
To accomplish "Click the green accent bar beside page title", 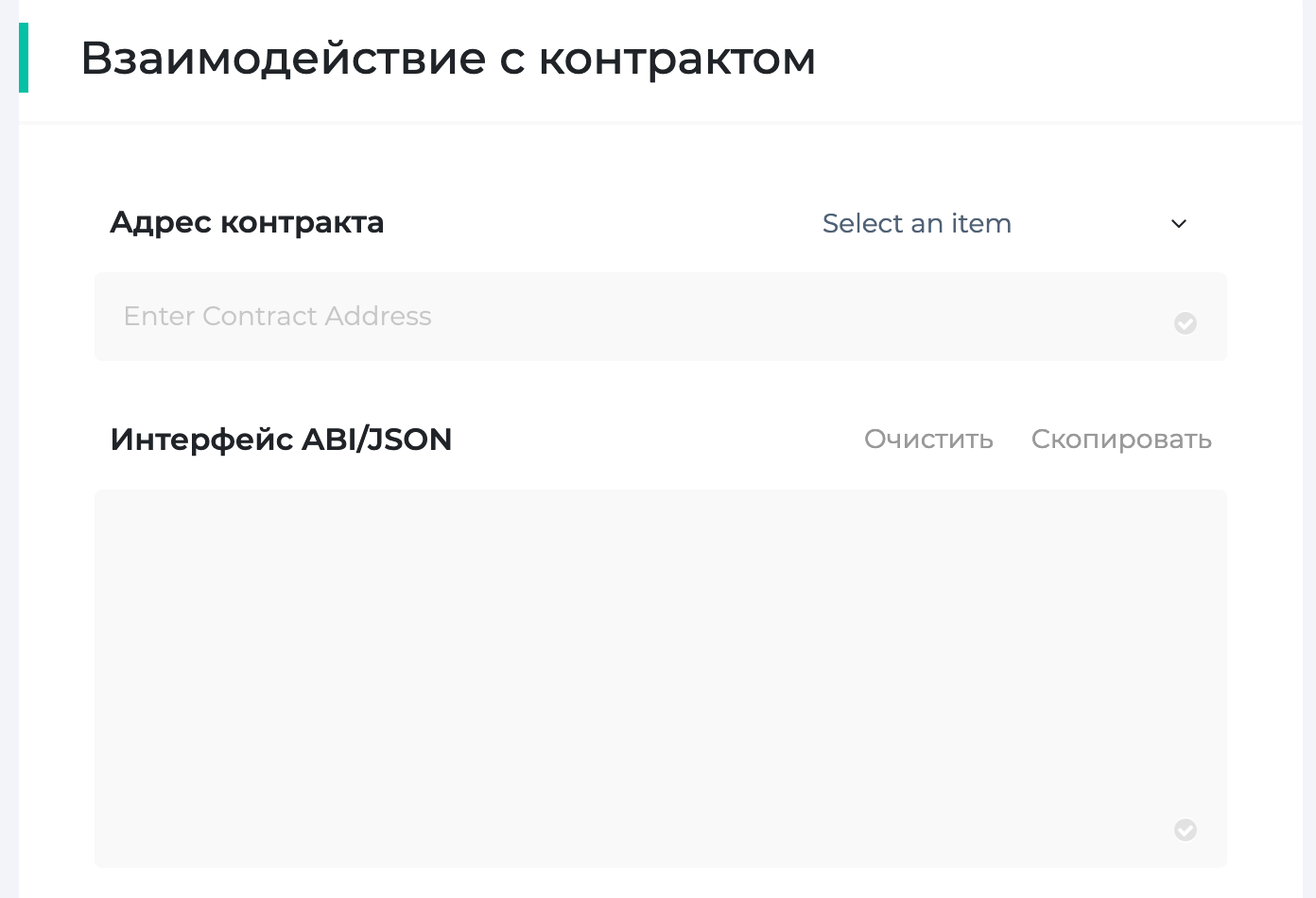I will pyautogui.click(x=24, y=58).
